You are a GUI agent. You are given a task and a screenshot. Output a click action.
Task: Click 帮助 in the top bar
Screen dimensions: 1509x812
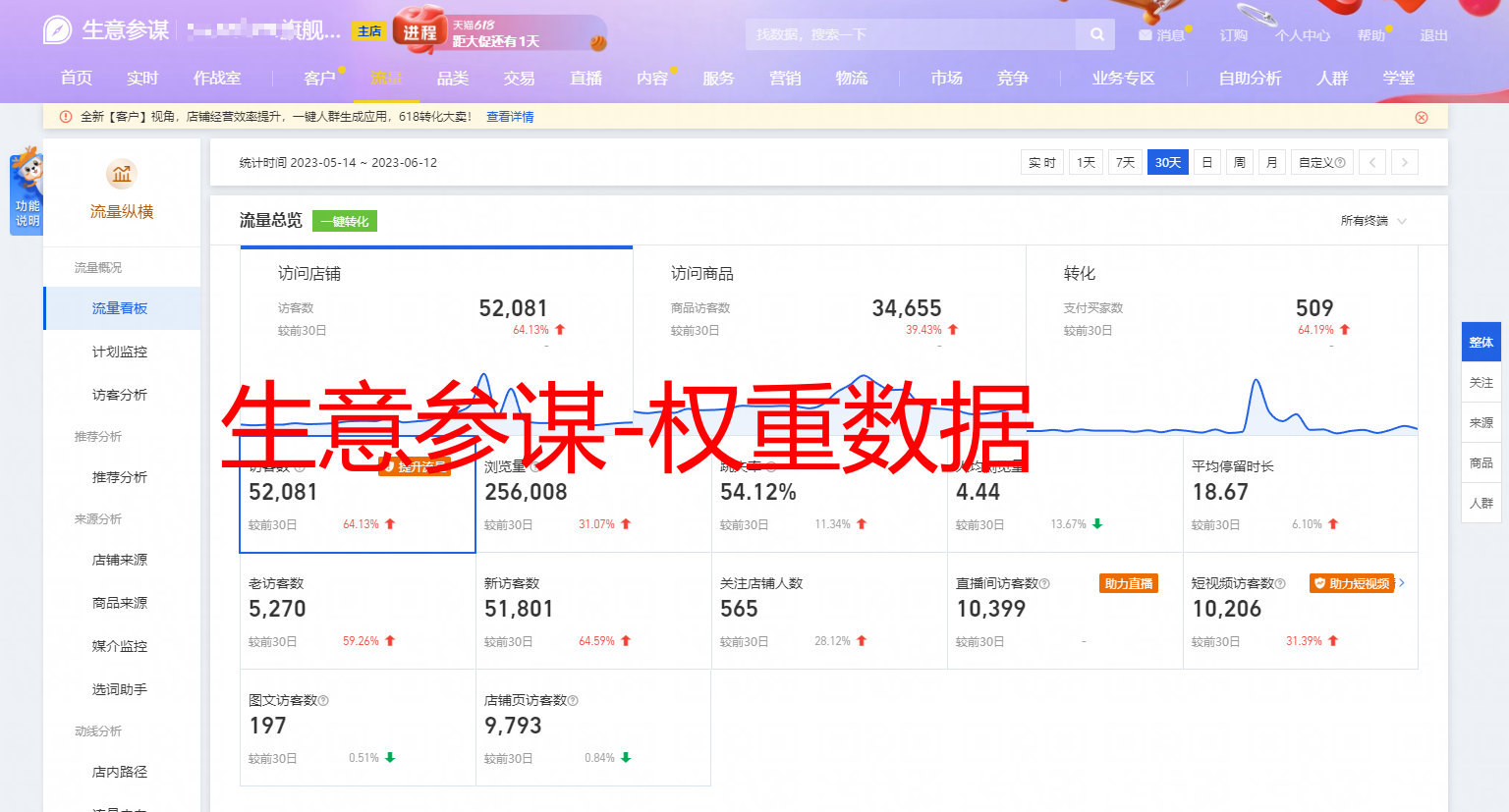[1371, 35]
